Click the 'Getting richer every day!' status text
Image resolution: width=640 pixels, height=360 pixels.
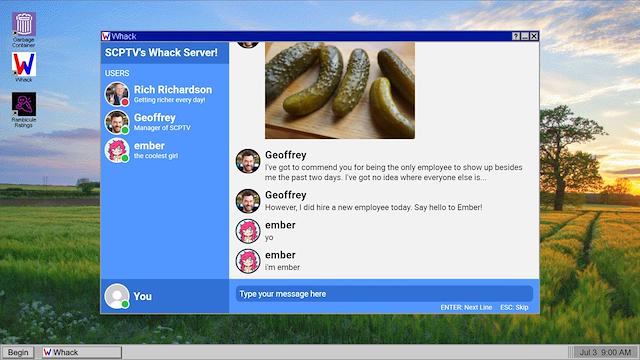click(x=169, y=100)
